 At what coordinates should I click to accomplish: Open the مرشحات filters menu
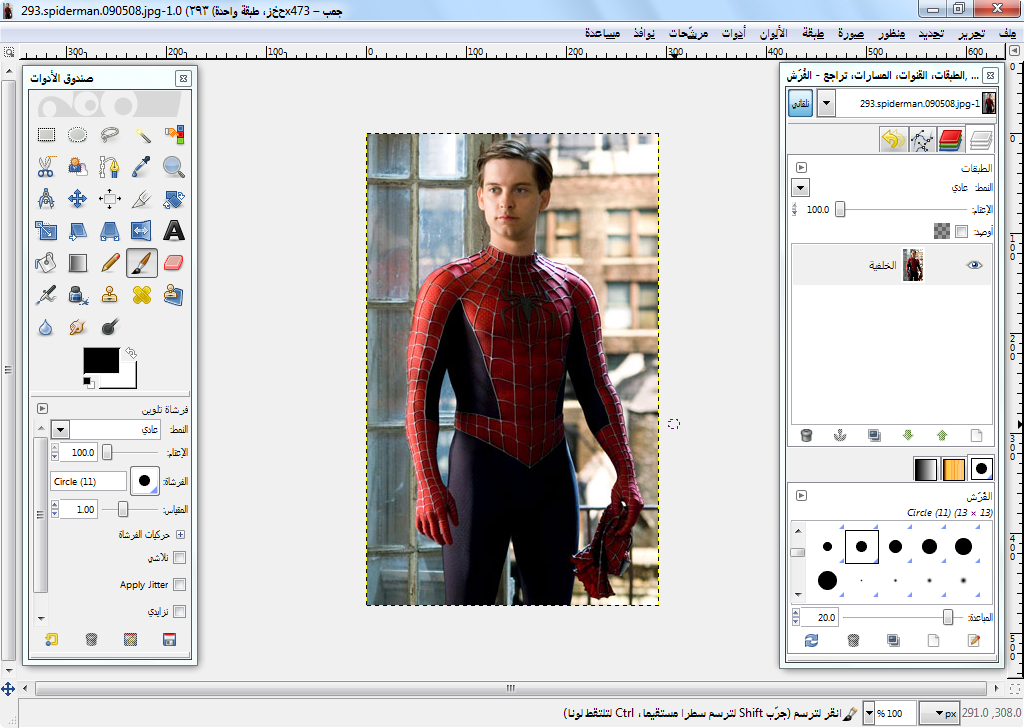point(688,33)
